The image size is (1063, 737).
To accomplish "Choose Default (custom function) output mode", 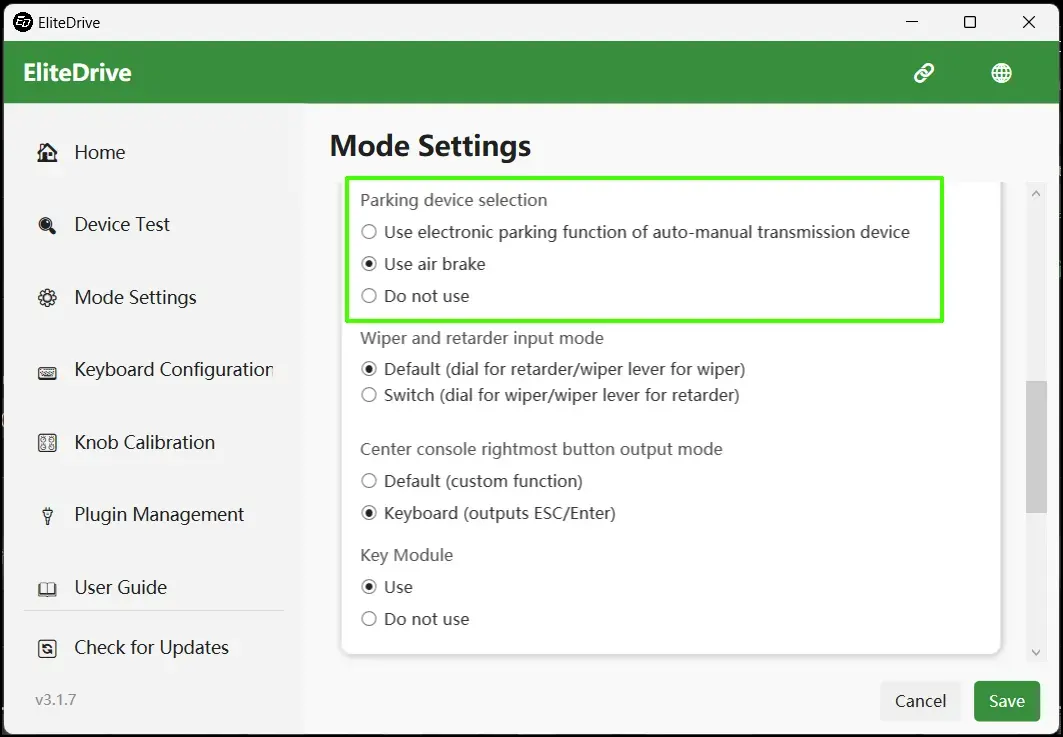I will [x=369, y=481].
